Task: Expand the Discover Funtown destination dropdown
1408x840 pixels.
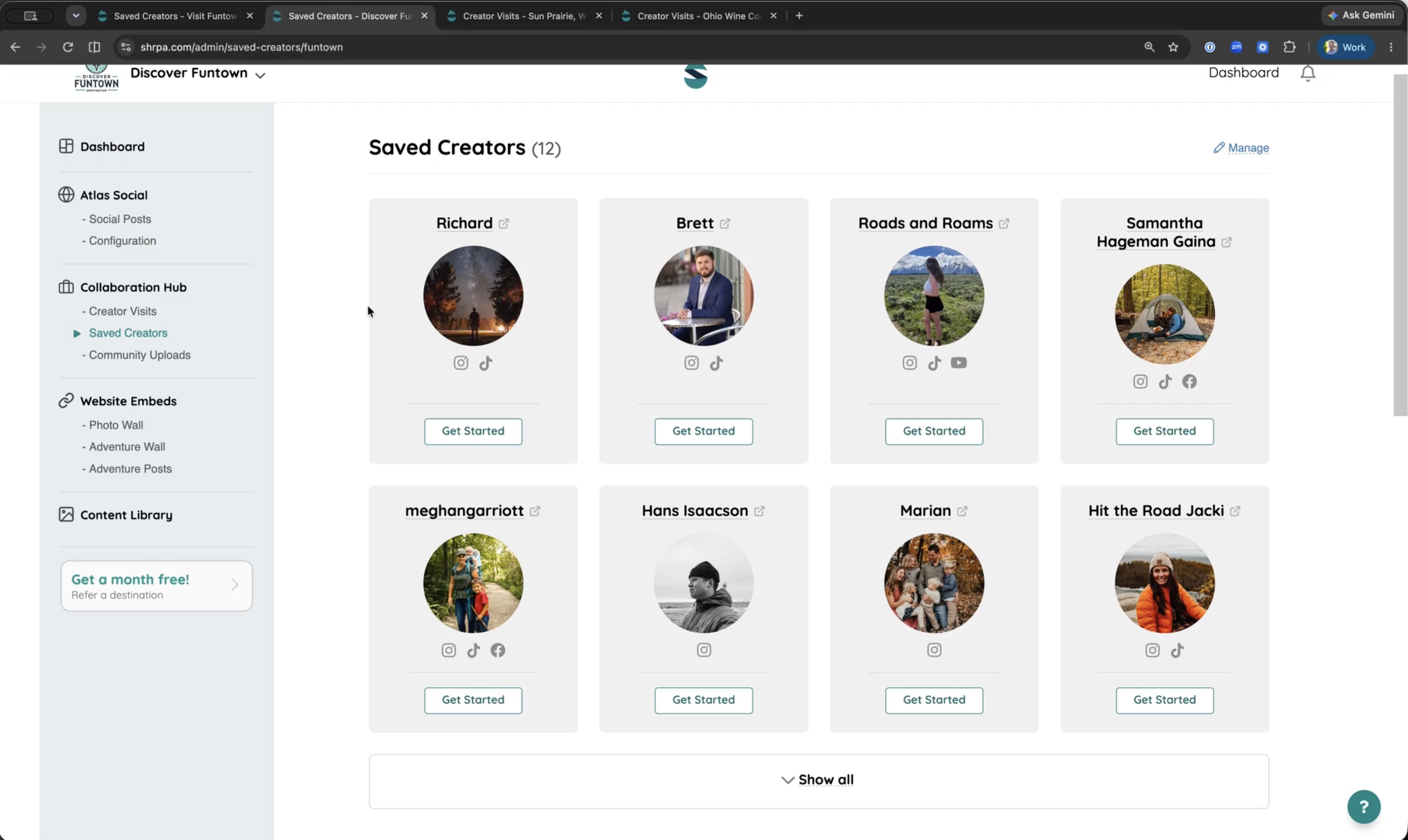Action: (260, 75)
